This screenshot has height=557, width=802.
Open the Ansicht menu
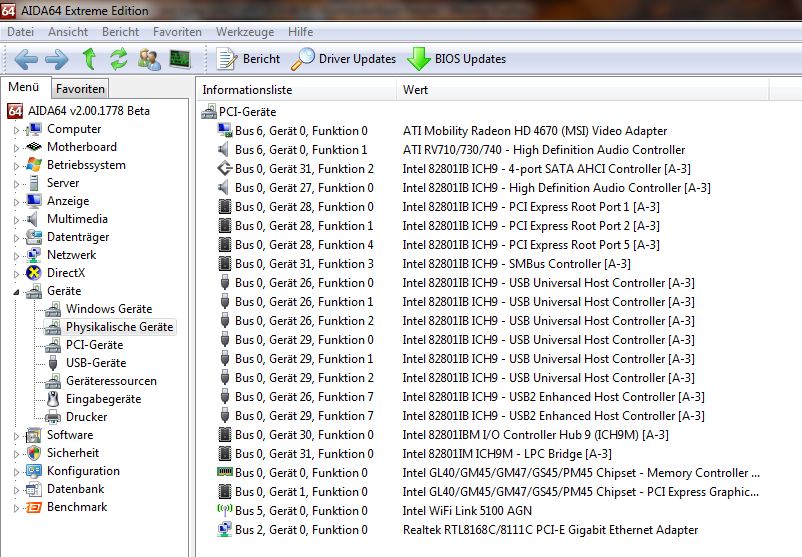pyautogui.click(x=68, y=32)
